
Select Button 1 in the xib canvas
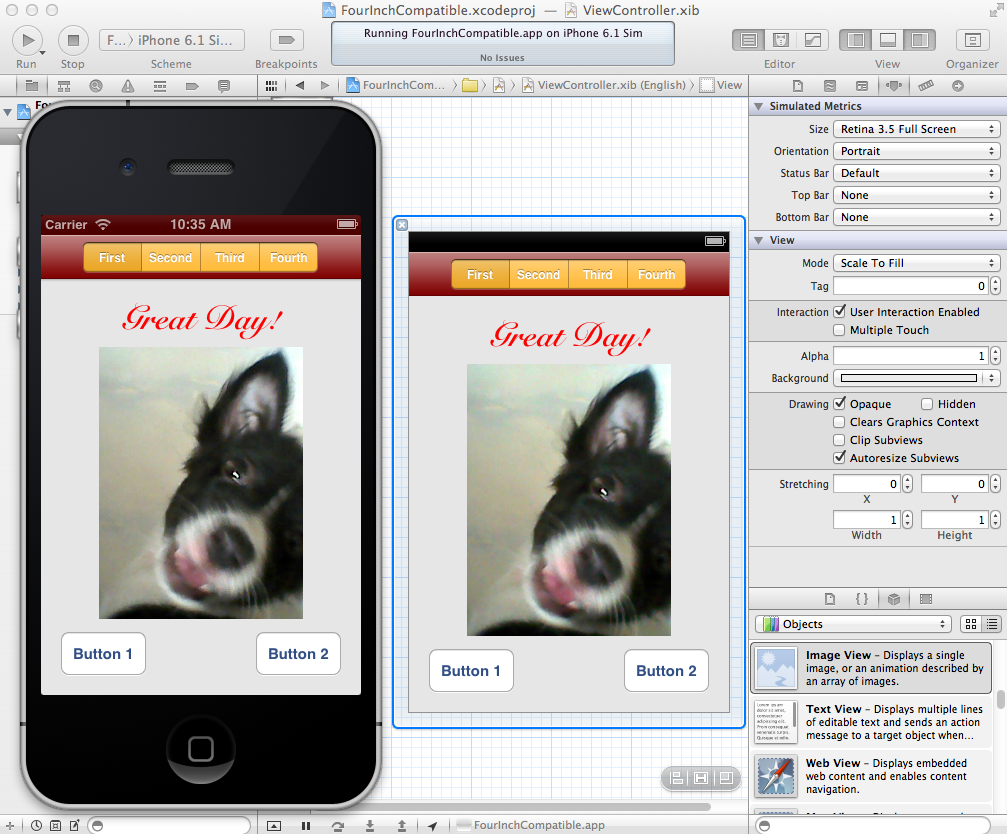click(471, 671)
